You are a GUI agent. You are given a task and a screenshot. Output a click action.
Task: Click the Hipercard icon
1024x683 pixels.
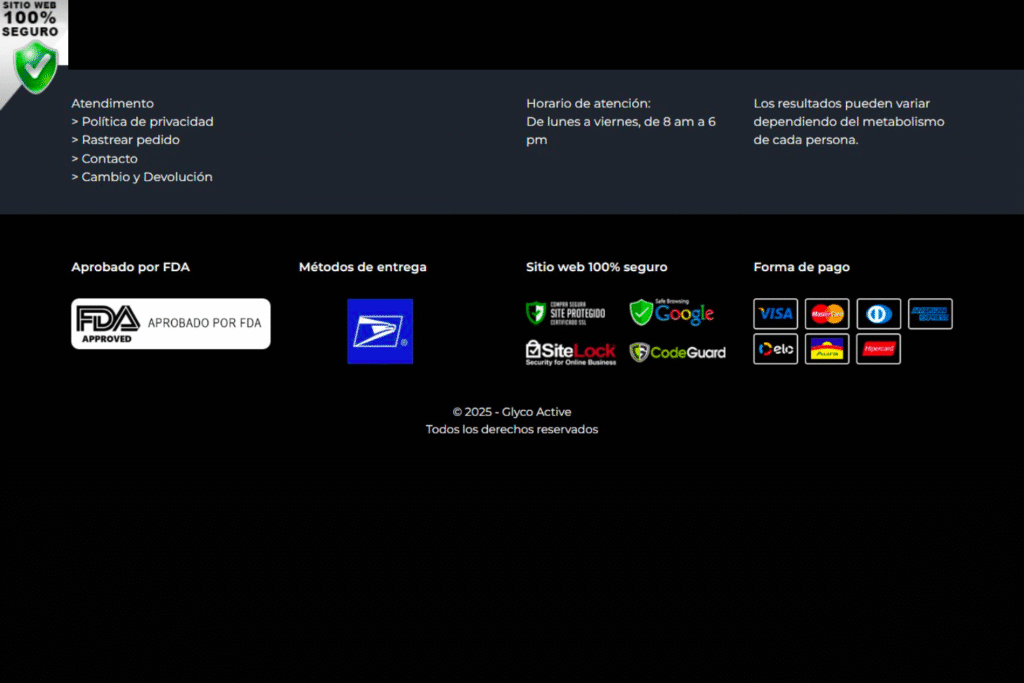click(878, 349)
